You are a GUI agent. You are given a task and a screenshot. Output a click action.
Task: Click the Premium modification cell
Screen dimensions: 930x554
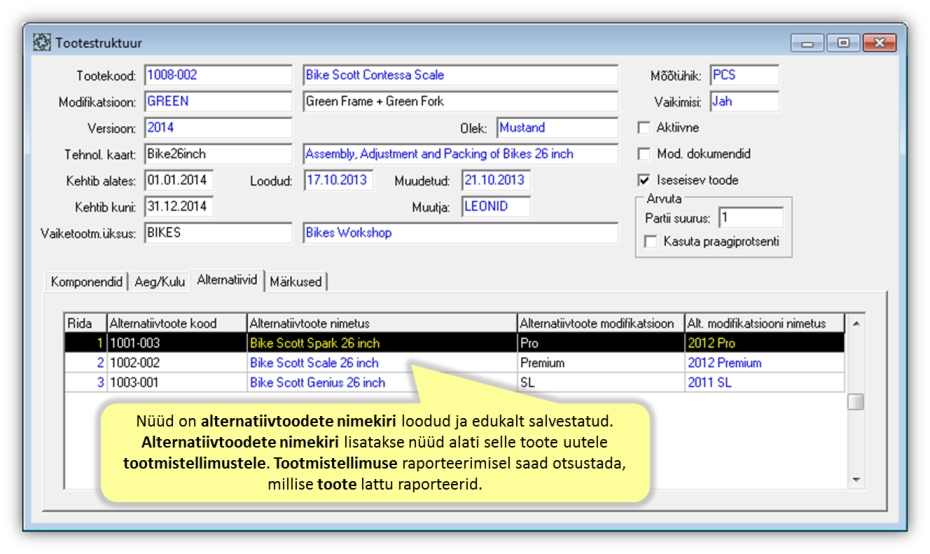point(601,363)
